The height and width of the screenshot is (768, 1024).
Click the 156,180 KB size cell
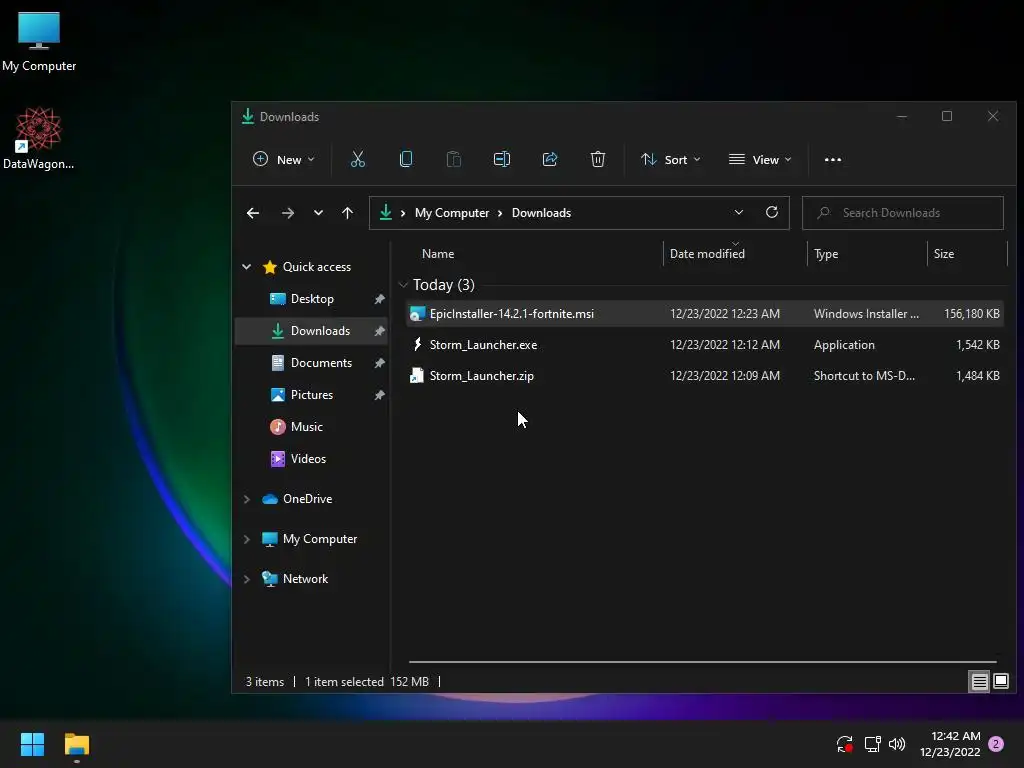coord(972,314)
